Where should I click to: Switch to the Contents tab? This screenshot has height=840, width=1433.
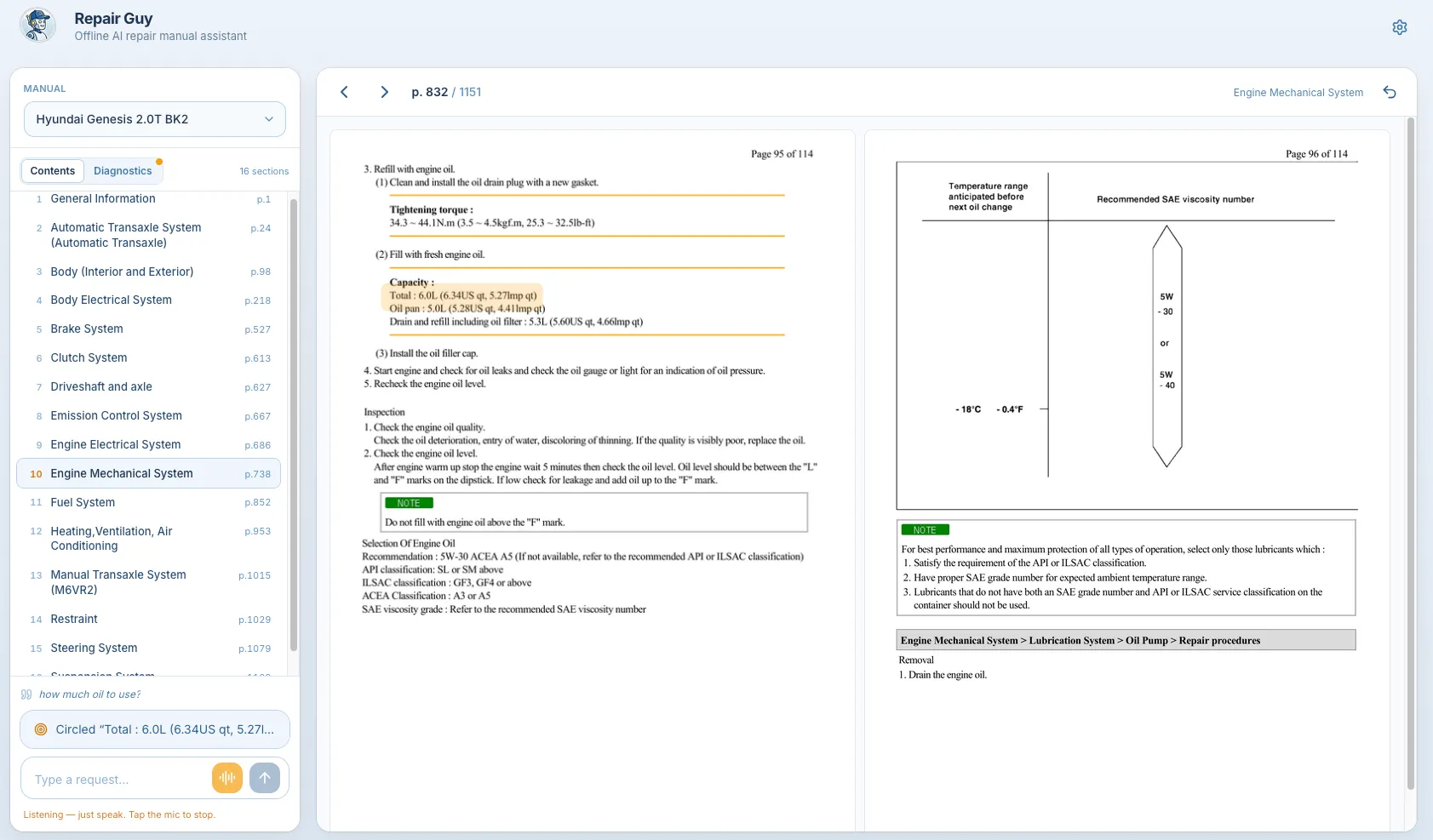(x=53, y=171)
